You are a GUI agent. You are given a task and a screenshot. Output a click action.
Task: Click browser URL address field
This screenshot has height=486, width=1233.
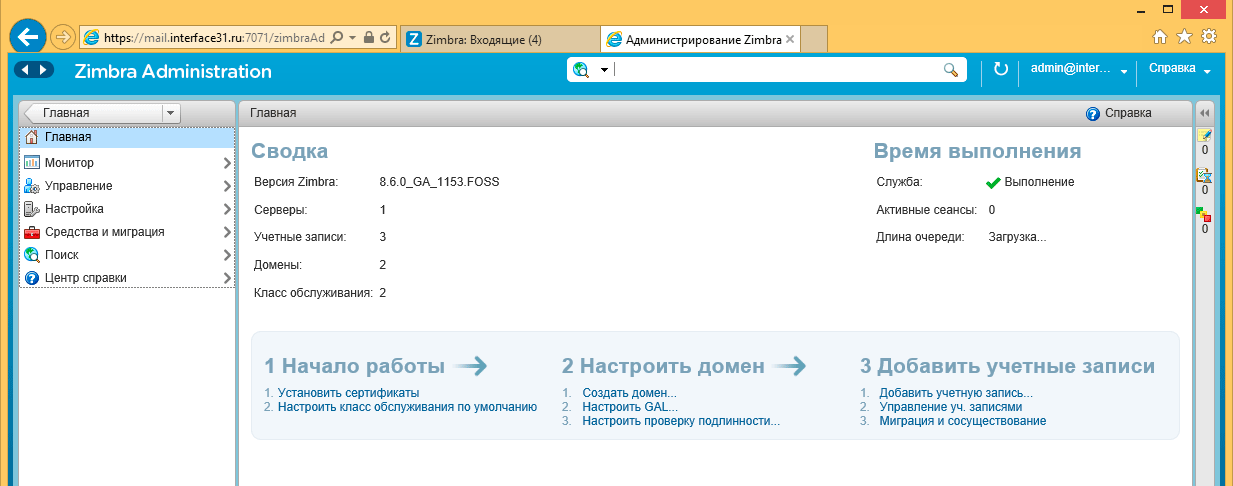tap(214, 37)
